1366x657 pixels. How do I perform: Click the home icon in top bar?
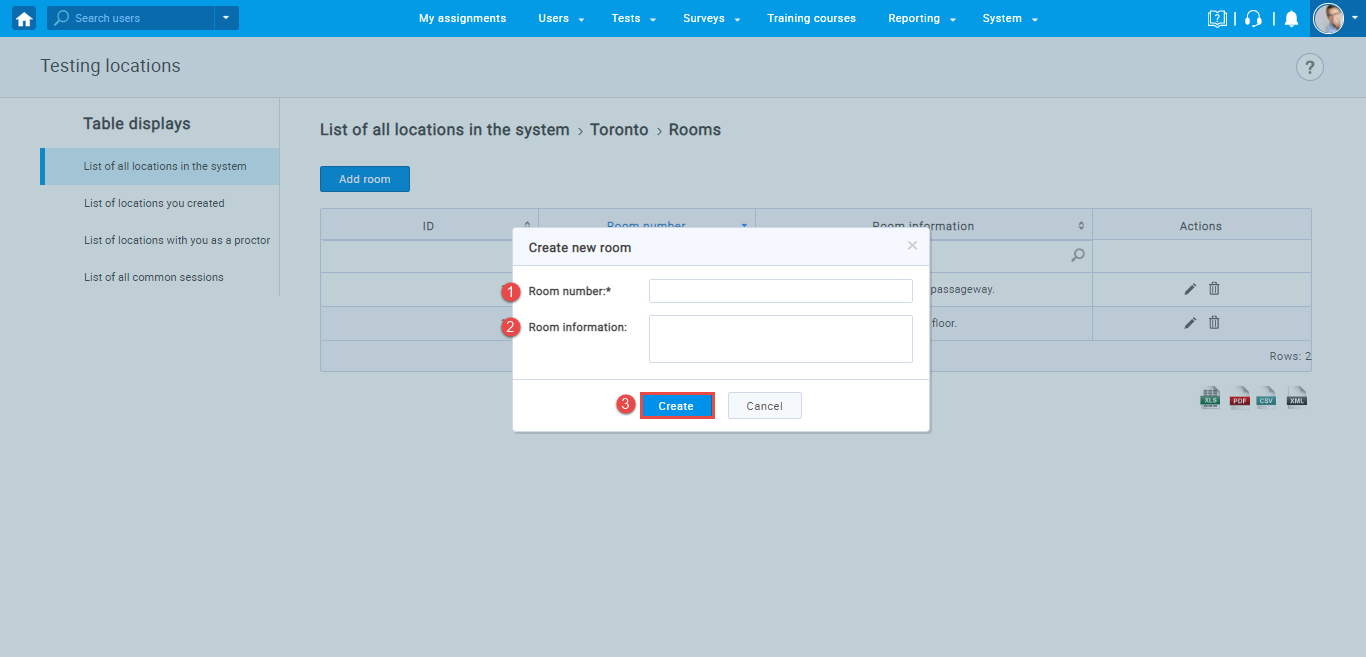[x=24, y=18]
